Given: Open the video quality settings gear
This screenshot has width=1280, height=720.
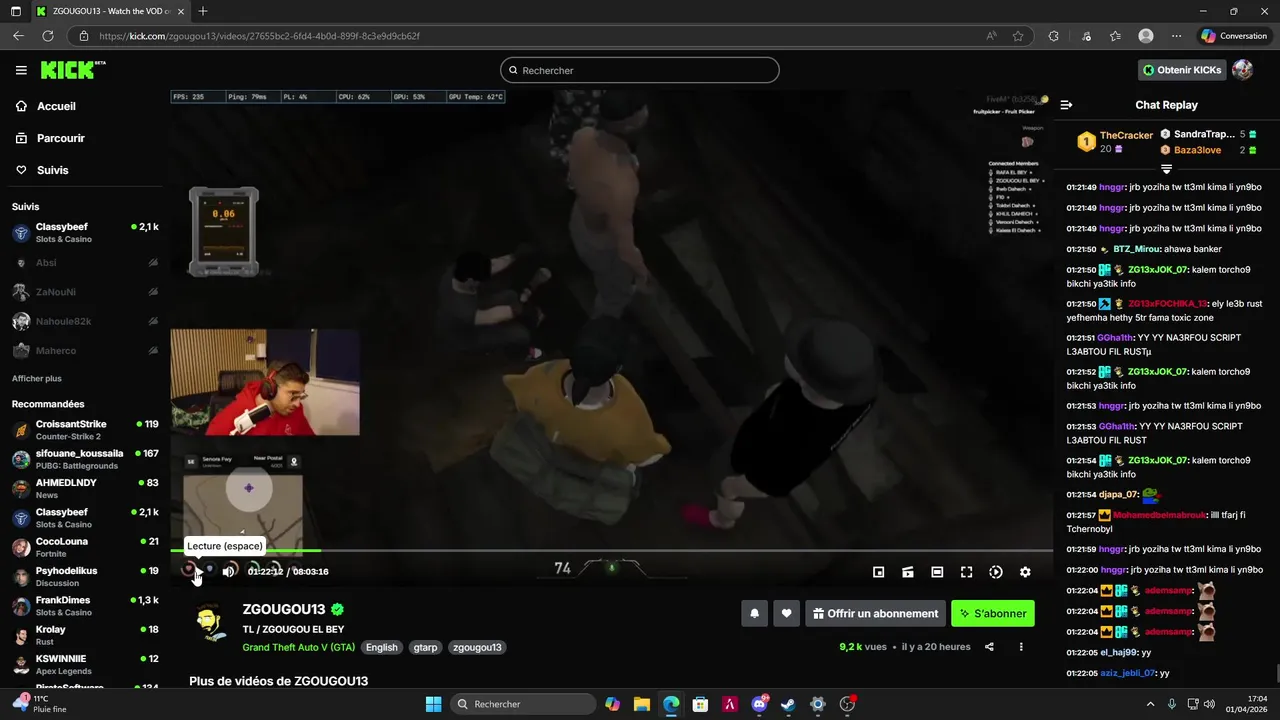Looking at the screenshot, I should 1025,572.
